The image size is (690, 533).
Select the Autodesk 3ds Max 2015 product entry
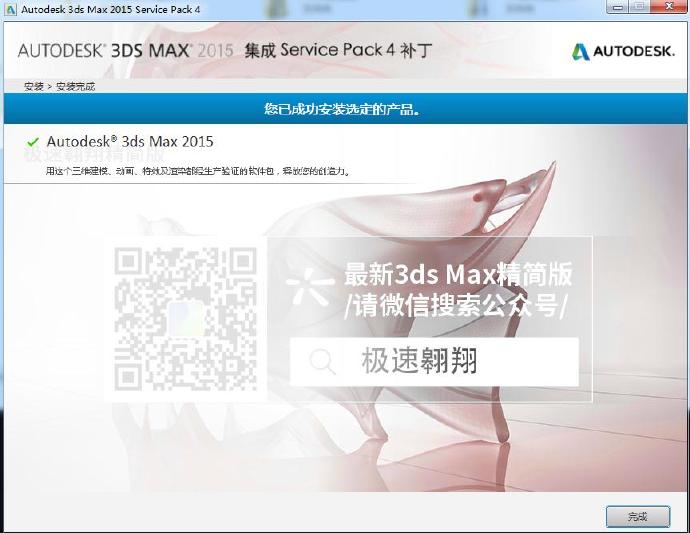click(130, 142)
